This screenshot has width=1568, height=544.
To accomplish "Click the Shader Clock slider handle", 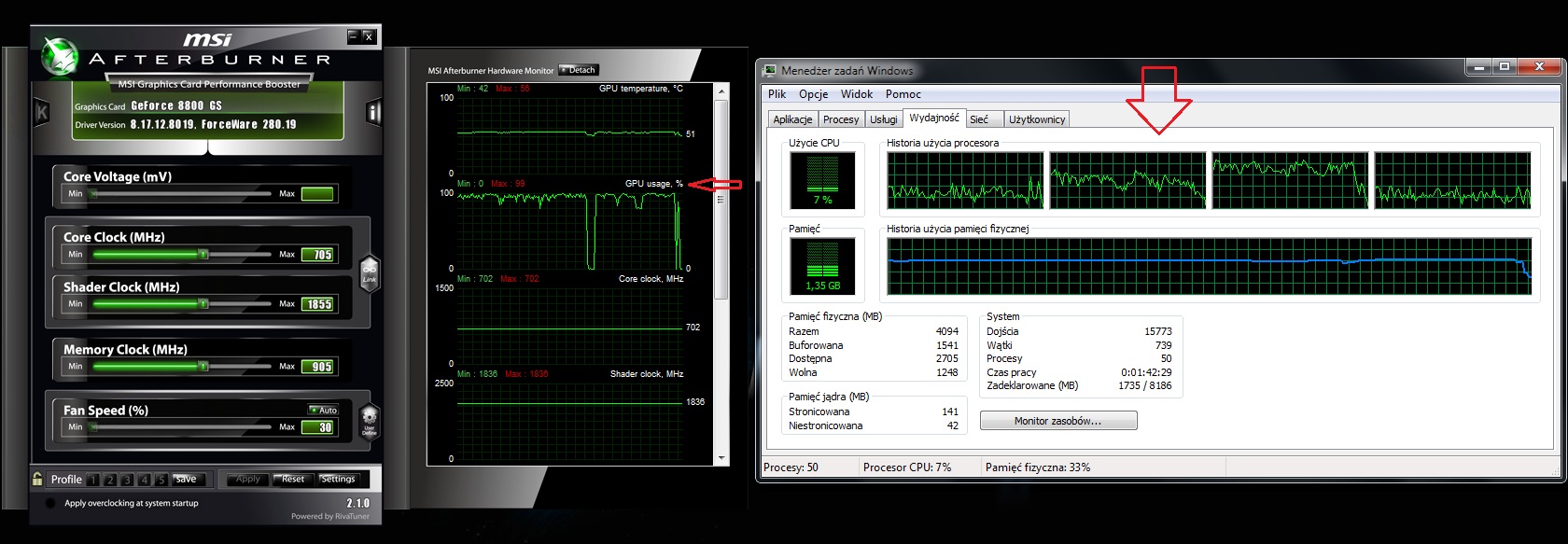I will (x=203, y=303).
